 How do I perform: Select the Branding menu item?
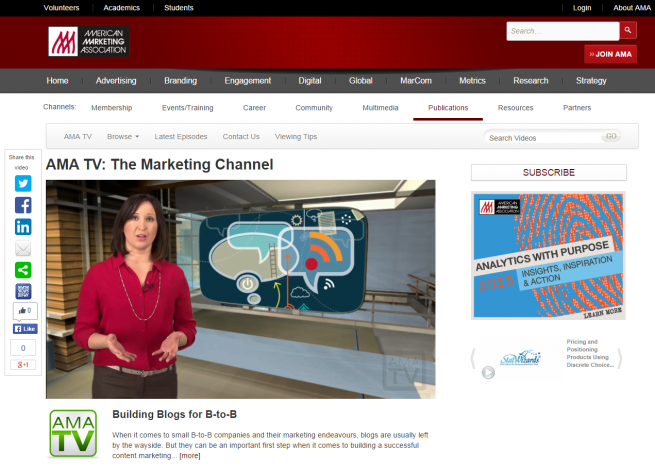pos(180,81)
